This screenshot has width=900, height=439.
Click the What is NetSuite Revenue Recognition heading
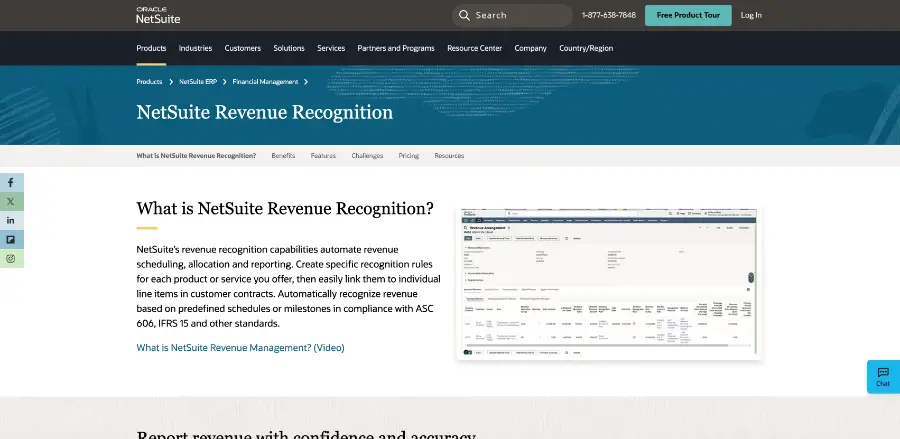[x=285, y=208]
